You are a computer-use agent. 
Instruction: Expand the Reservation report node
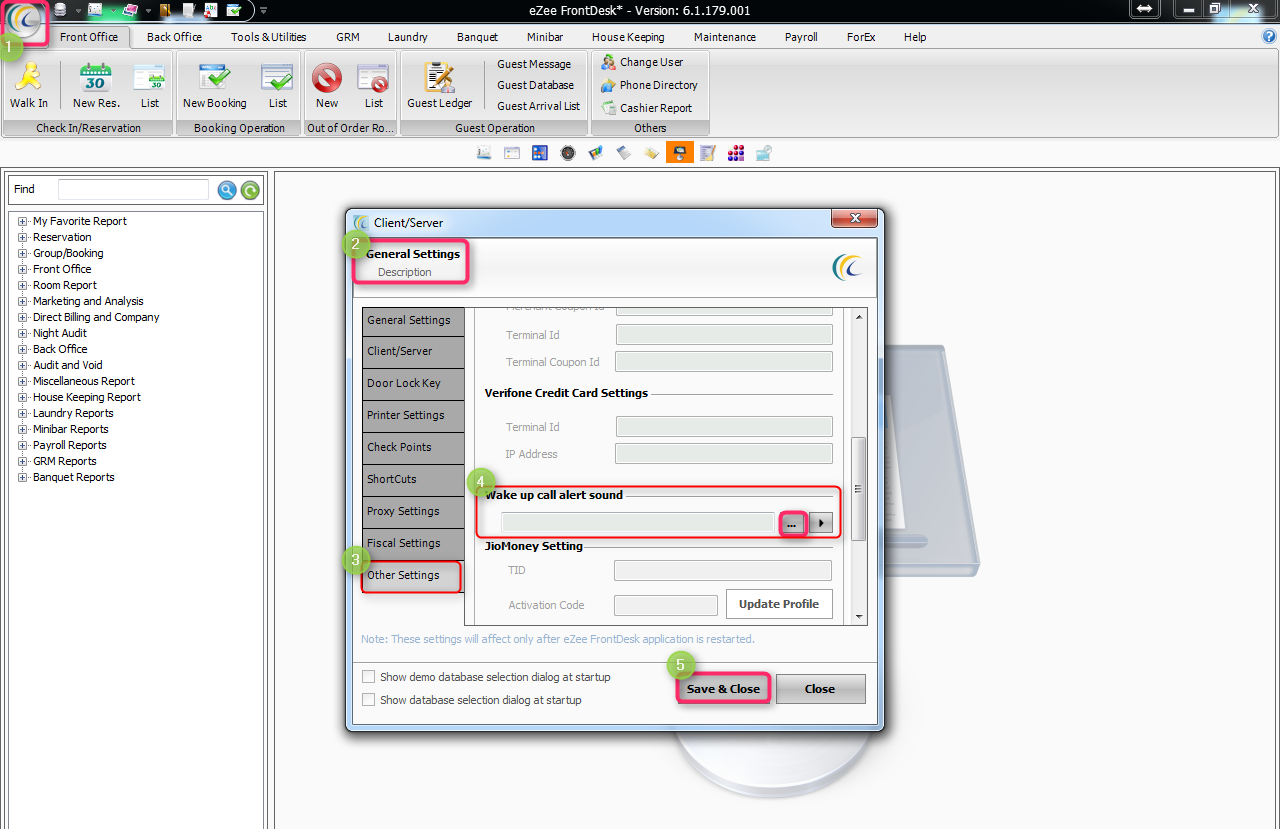click(22, 237)
